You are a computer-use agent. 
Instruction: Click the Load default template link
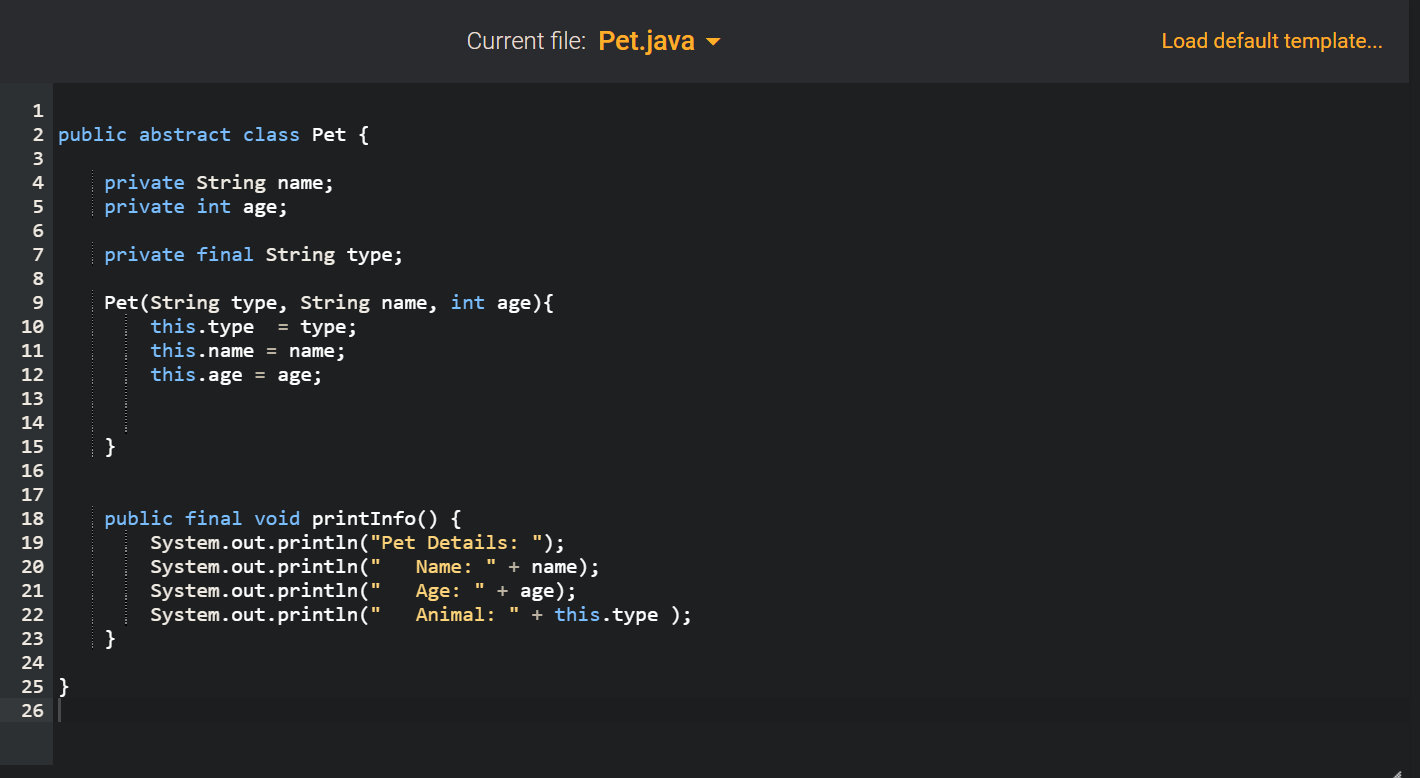tap(1271, 41)
